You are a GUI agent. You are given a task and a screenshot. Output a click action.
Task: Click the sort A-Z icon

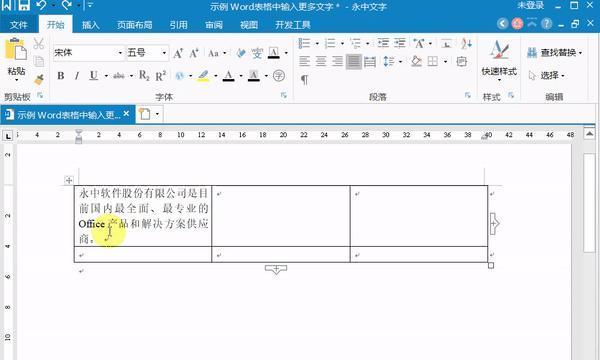pyautogui.click(x=466, y=43)
